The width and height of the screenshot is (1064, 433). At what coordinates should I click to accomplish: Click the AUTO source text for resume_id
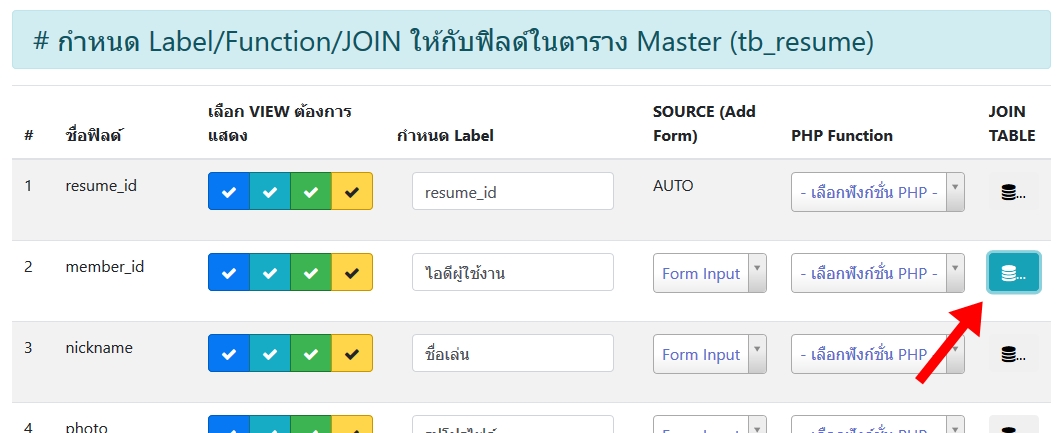tap(673, 185)
